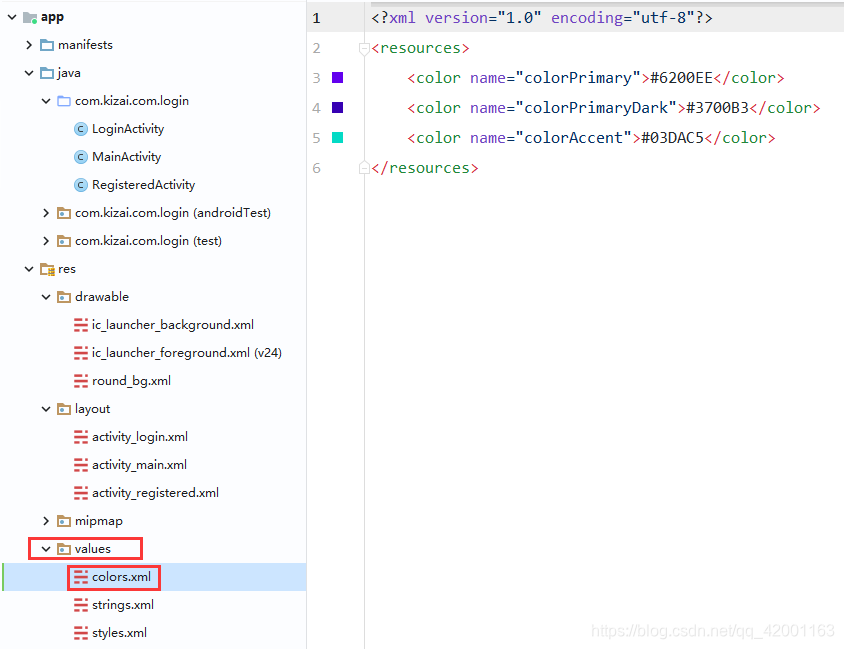This screenshot has width=844, height=649.
Task: Click the app module folder icon
Action: click(x=30, y=18)
